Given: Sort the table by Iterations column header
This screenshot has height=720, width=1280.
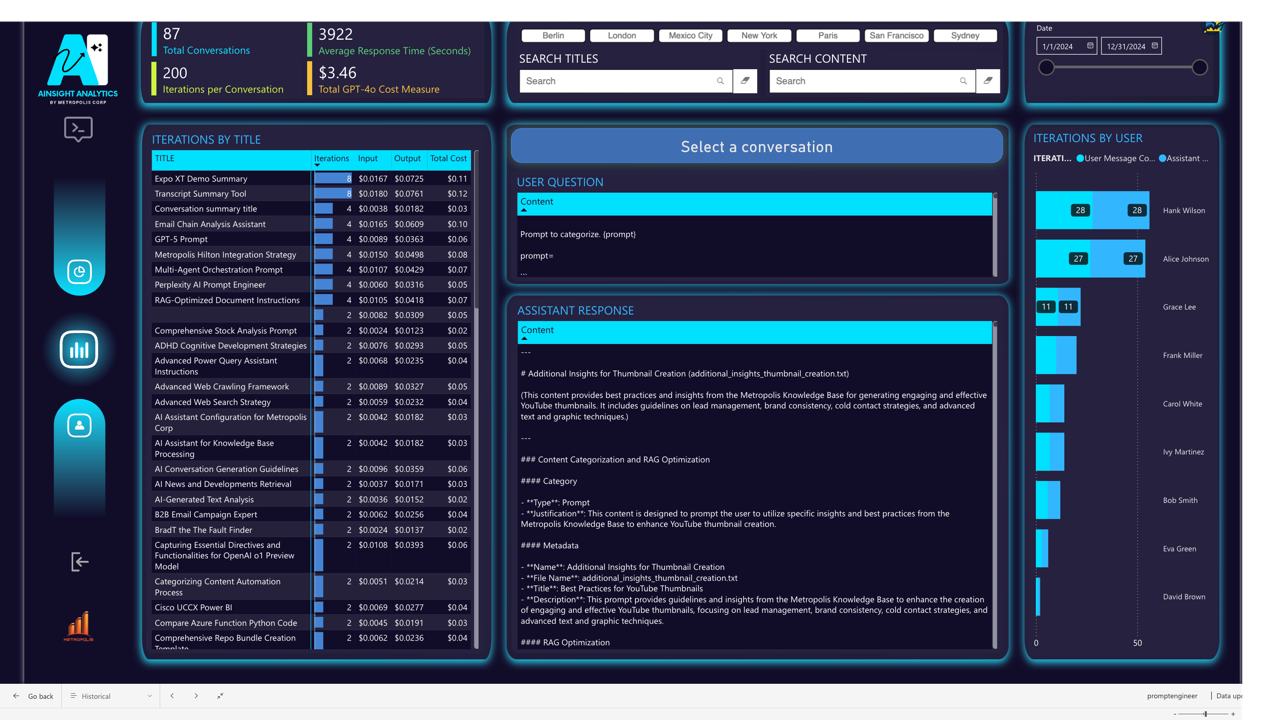Looking at the screenshot, I should click(x=331, y=158).
